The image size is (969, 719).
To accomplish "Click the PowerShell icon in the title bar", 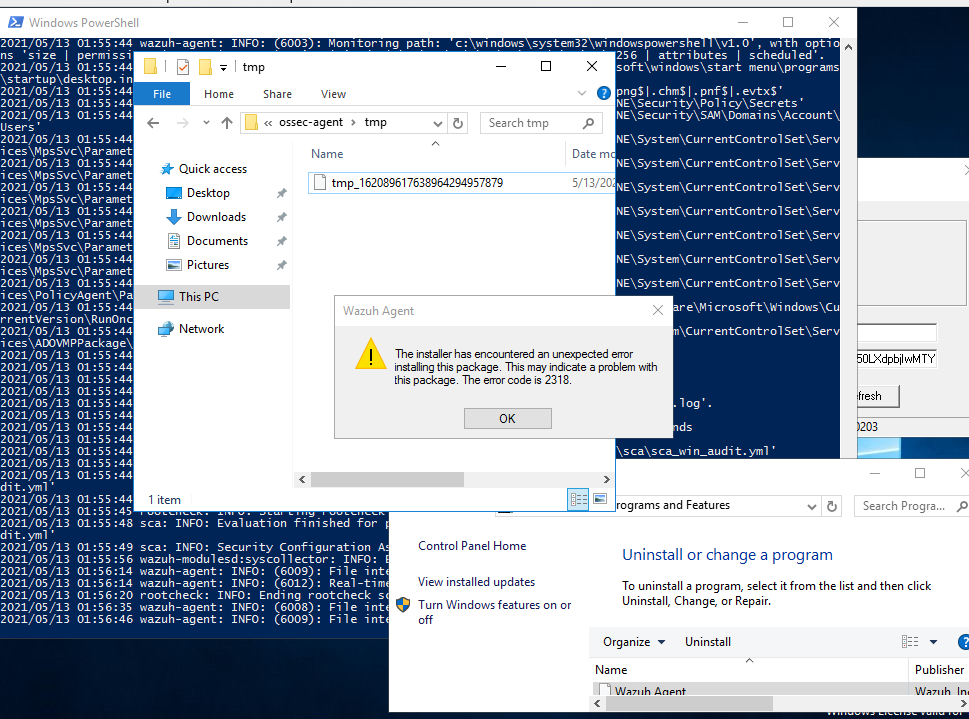I will 15,22.
